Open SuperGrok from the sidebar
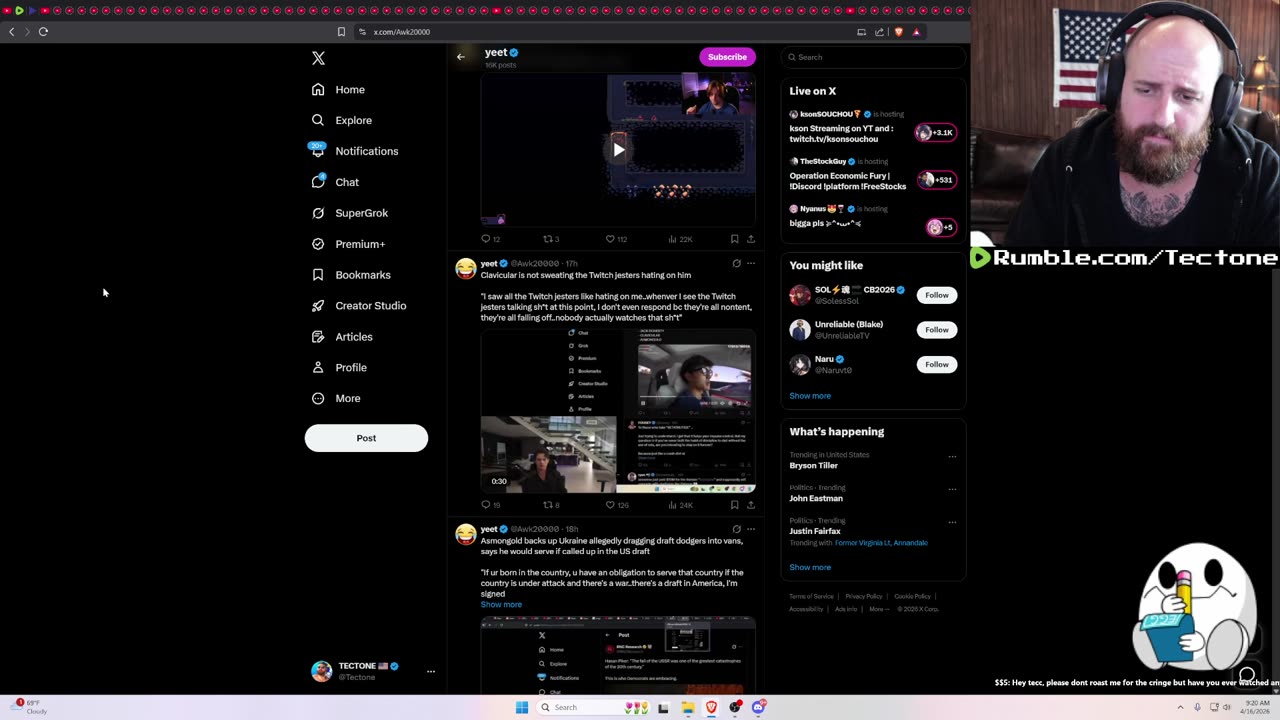The height and width of the screenshot is (720, 1280). (x=349, y=213)
